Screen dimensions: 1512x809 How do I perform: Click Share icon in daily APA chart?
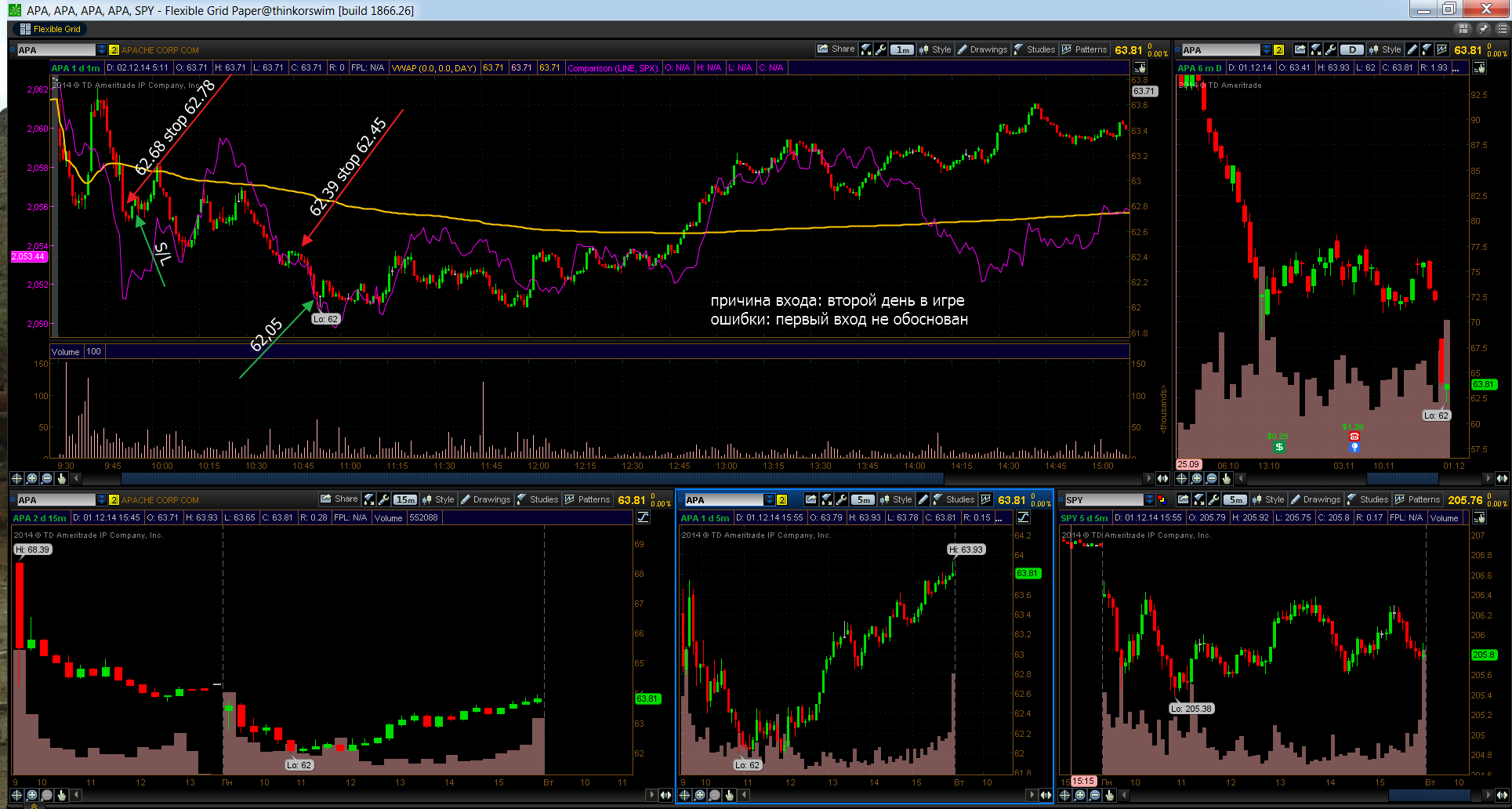(x=1300, y=49)
